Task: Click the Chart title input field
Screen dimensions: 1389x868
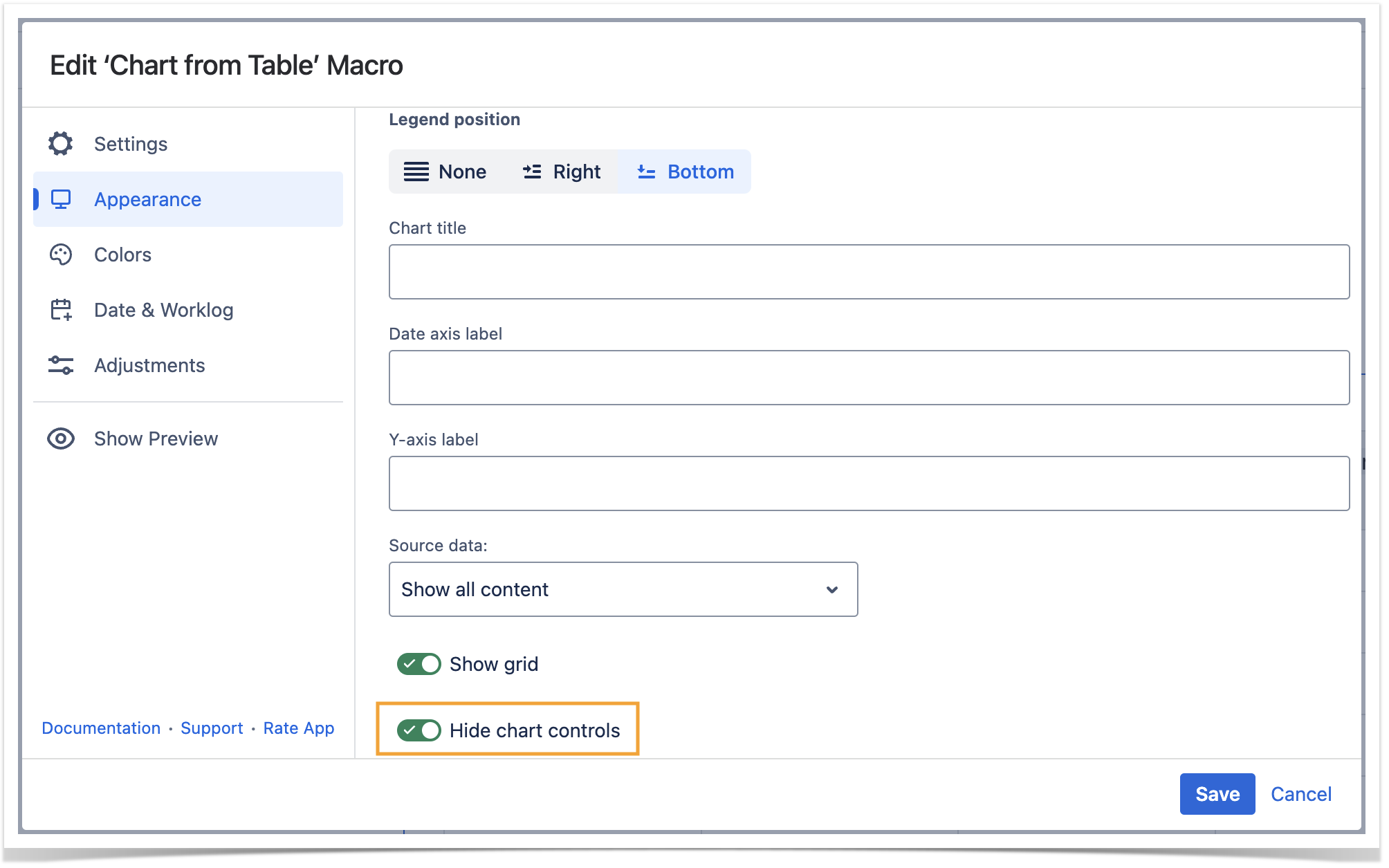Action: [868, 272]
